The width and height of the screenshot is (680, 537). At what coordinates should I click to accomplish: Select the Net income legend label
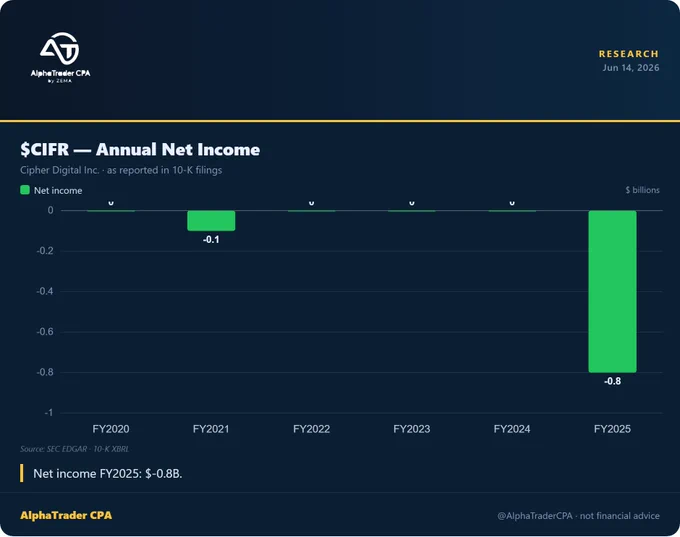tap(58, 190)
